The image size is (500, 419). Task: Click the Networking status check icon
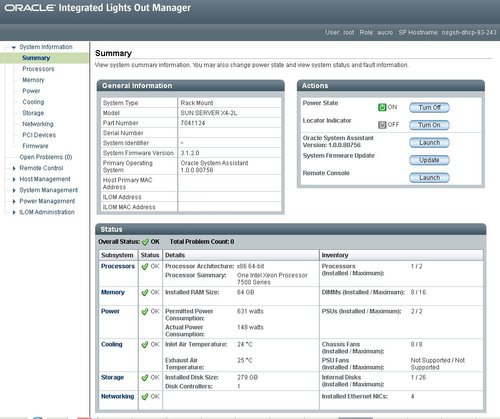click(x=145, y=397)
